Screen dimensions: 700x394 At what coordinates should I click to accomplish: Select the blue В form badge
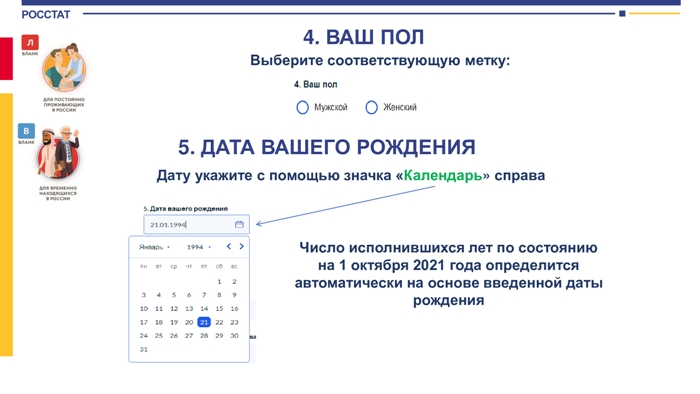26,131
